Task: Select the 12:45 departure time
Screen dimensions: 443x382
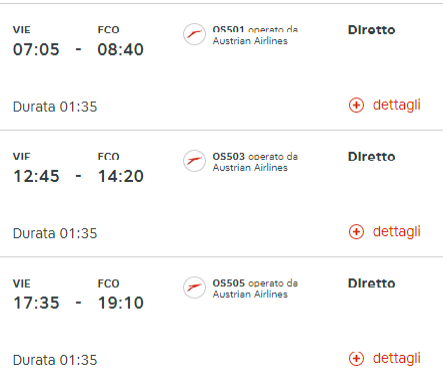Action: 36,176
